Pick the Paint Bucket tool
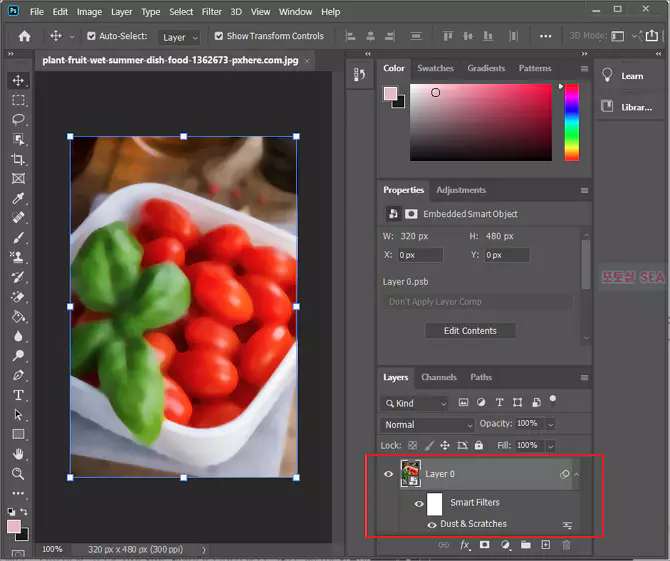670x561 pixels. coord(18,317)
